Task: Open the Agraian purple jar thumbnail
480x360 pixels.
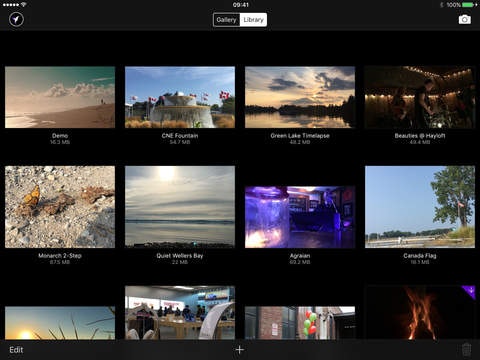Action: 300,217
